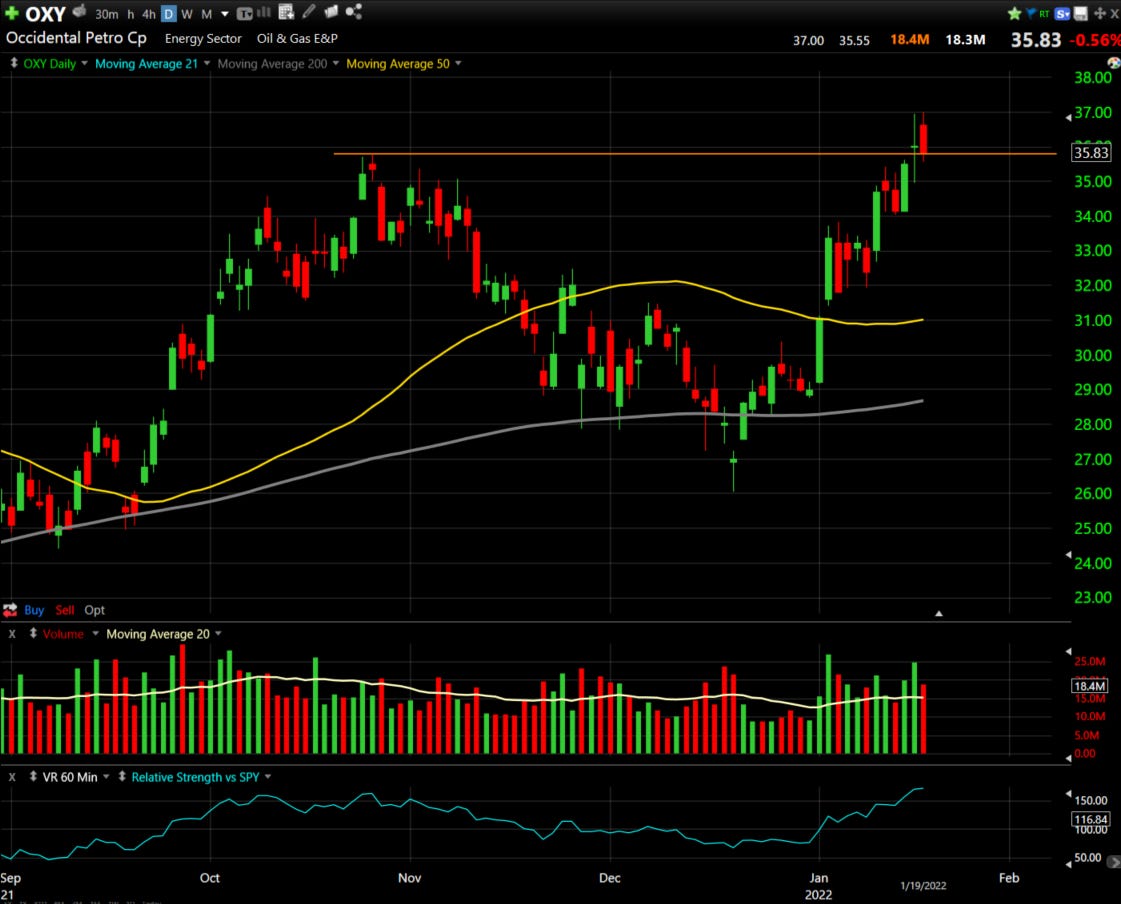Open the blue S dropdown button

pyautogui.click(x=1062, y=14)
